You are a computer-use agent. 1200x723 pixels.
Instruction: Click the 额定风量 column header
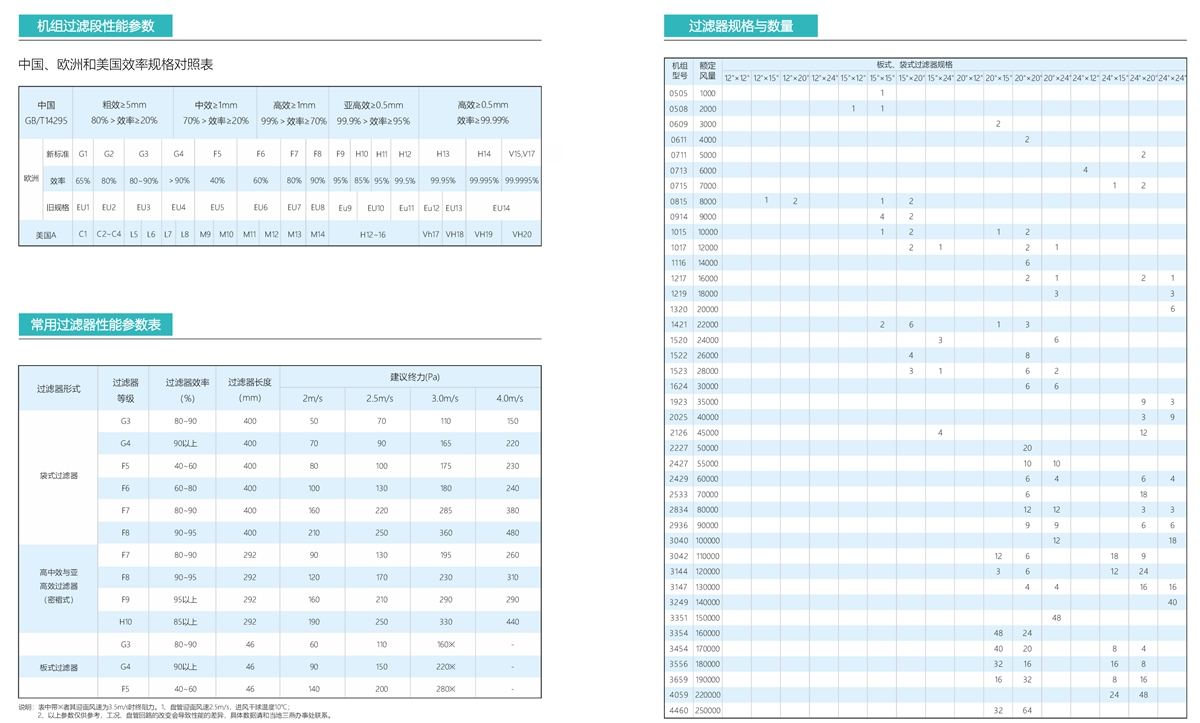click(708, 70)
